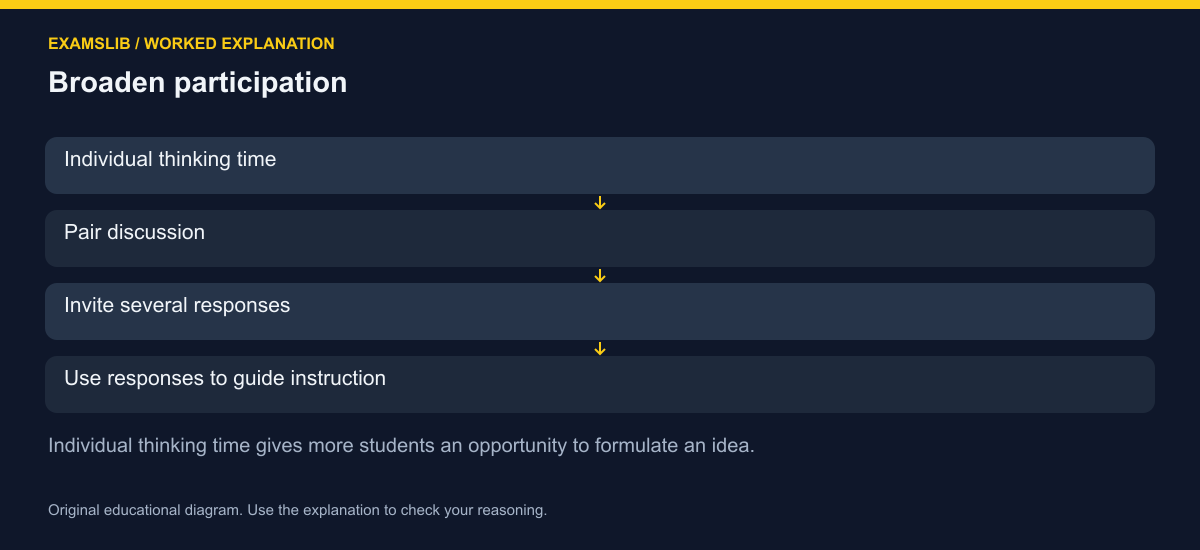Click the words 'Individual thinking time' in first step
This screenshot has height=550, width=1200.
tap(170, 159)
